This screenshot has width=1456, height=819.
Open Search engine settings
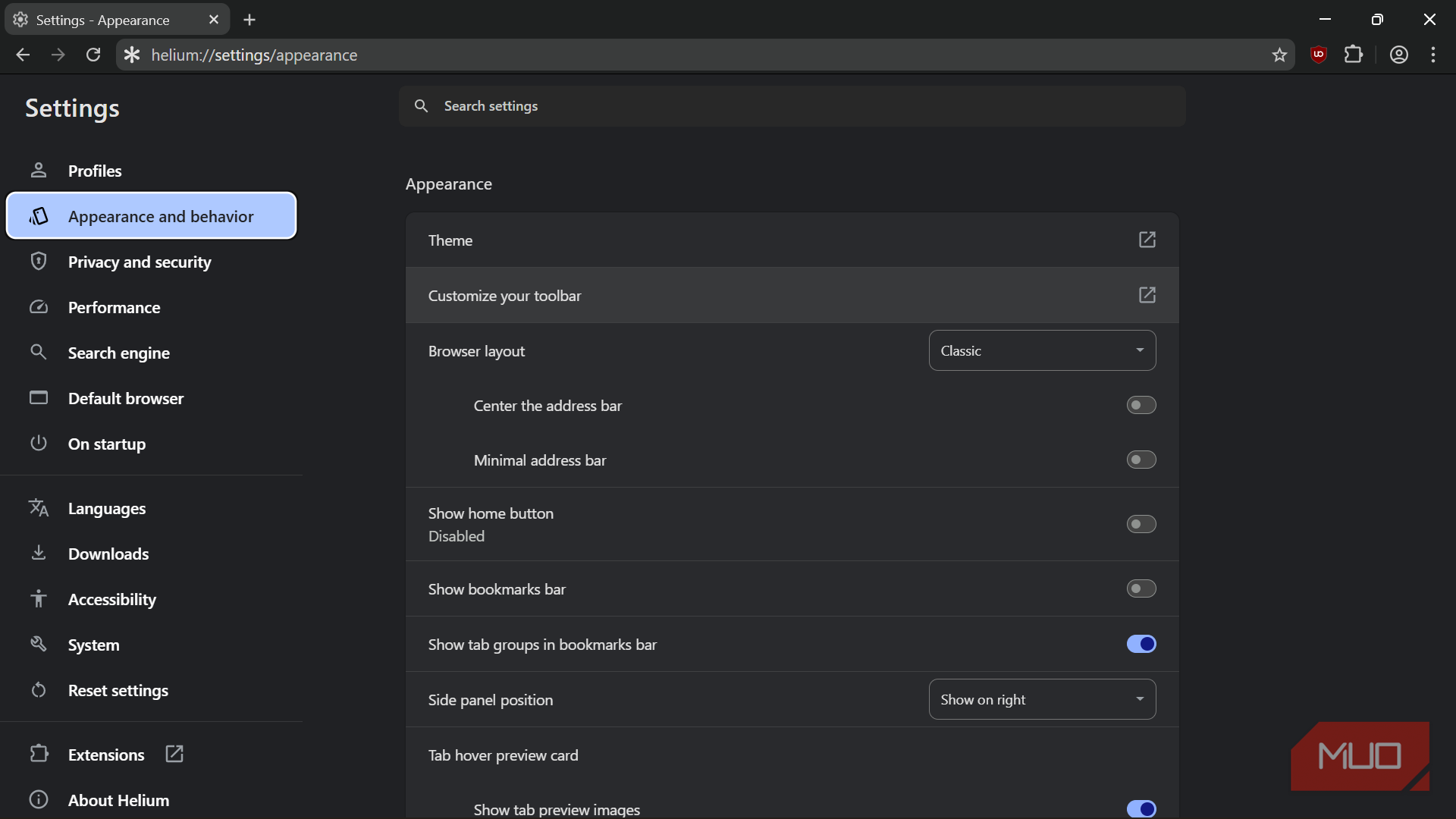(x=151, y=353)
